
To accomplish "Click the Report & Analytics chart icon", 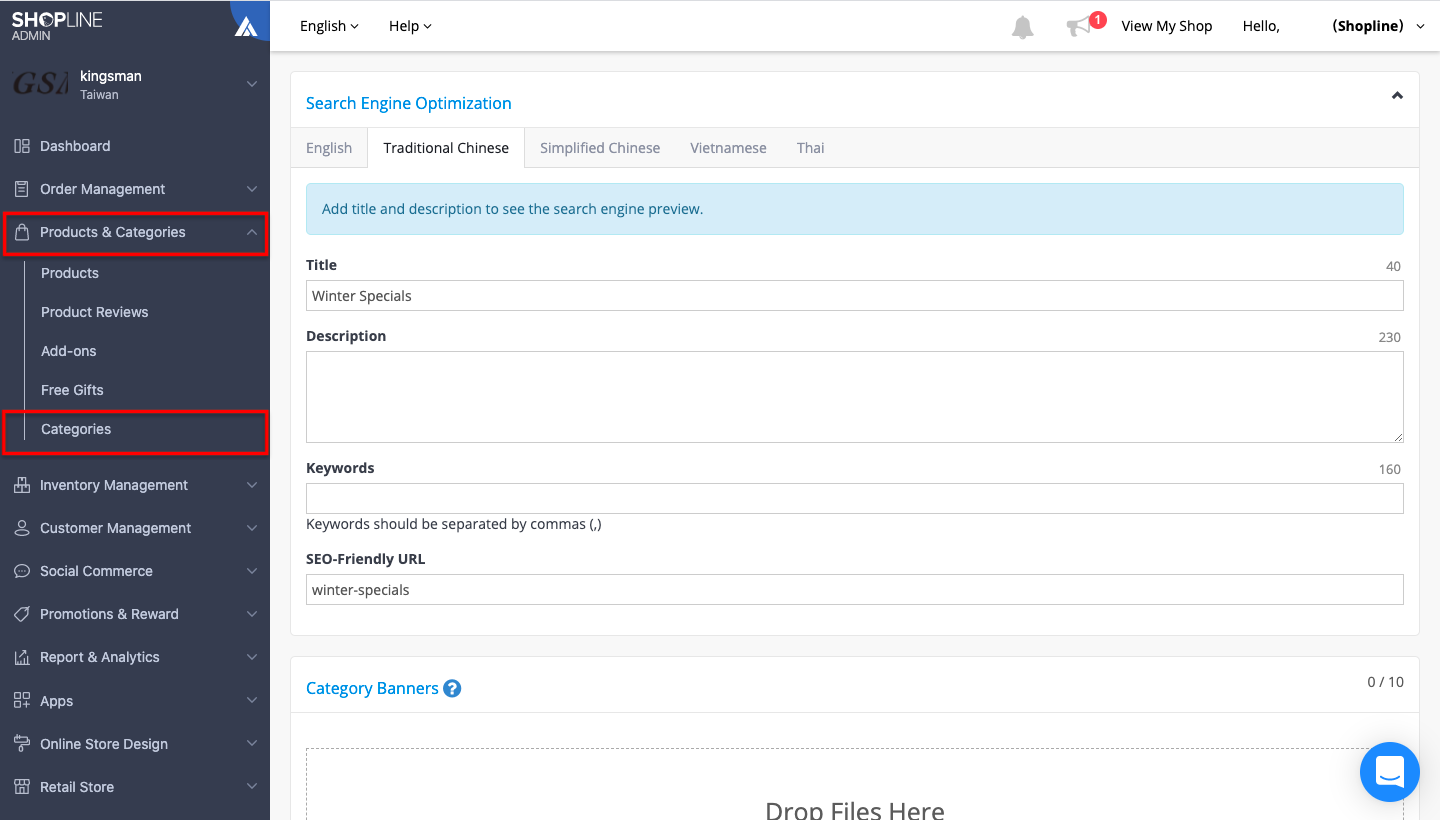I will (x=22, y=657).
